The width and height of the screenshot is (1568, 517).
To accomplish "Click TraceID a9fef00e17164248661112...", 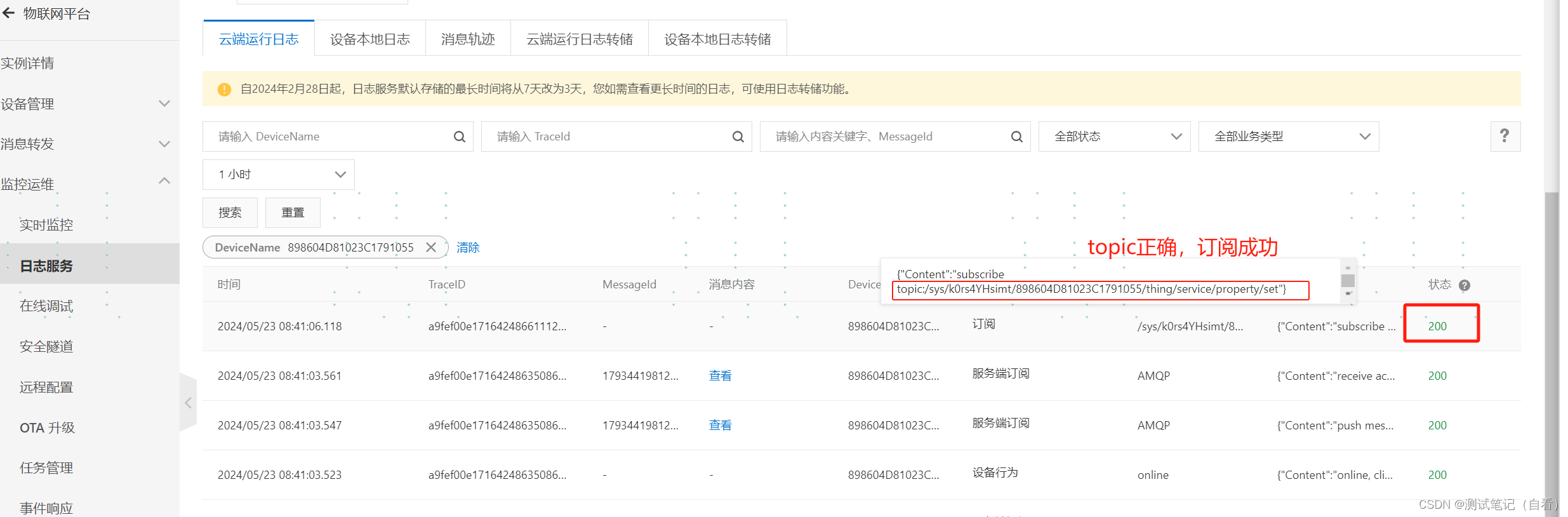I will coord(497,326).
